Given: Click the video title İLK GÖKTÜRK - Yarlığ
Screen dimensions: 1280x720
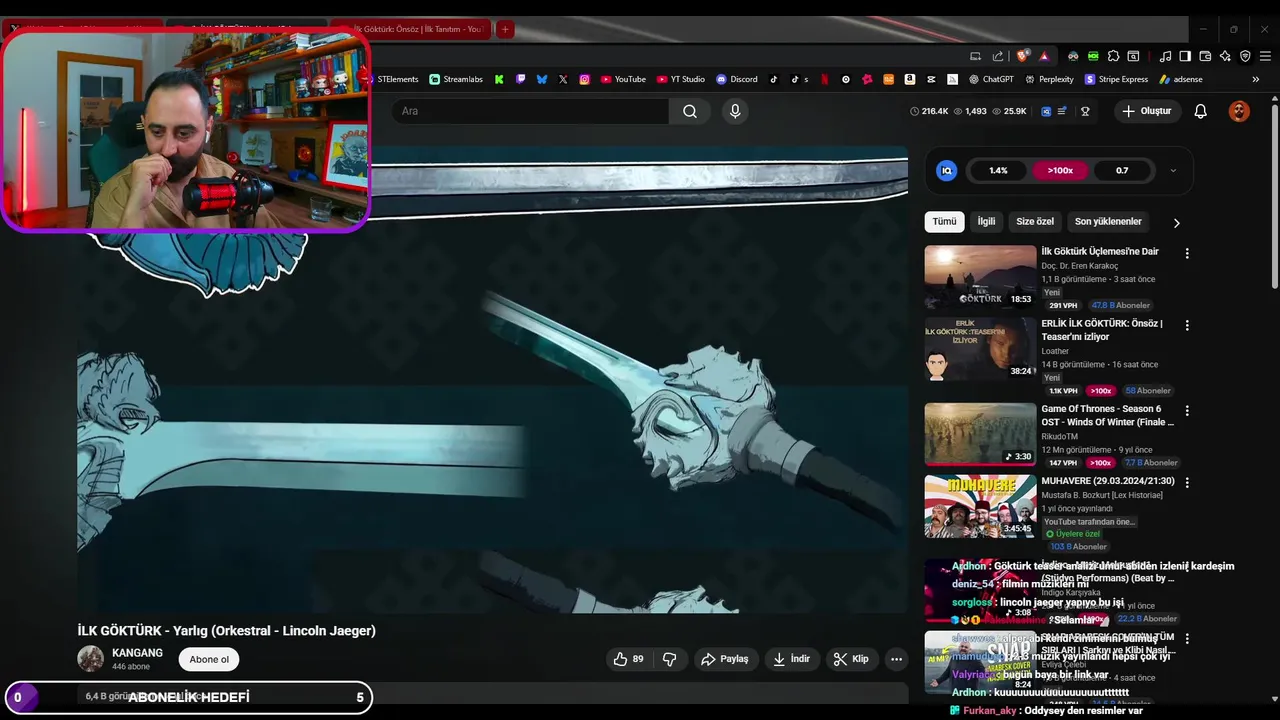Looking at the screenshot, I should [227, 631].
